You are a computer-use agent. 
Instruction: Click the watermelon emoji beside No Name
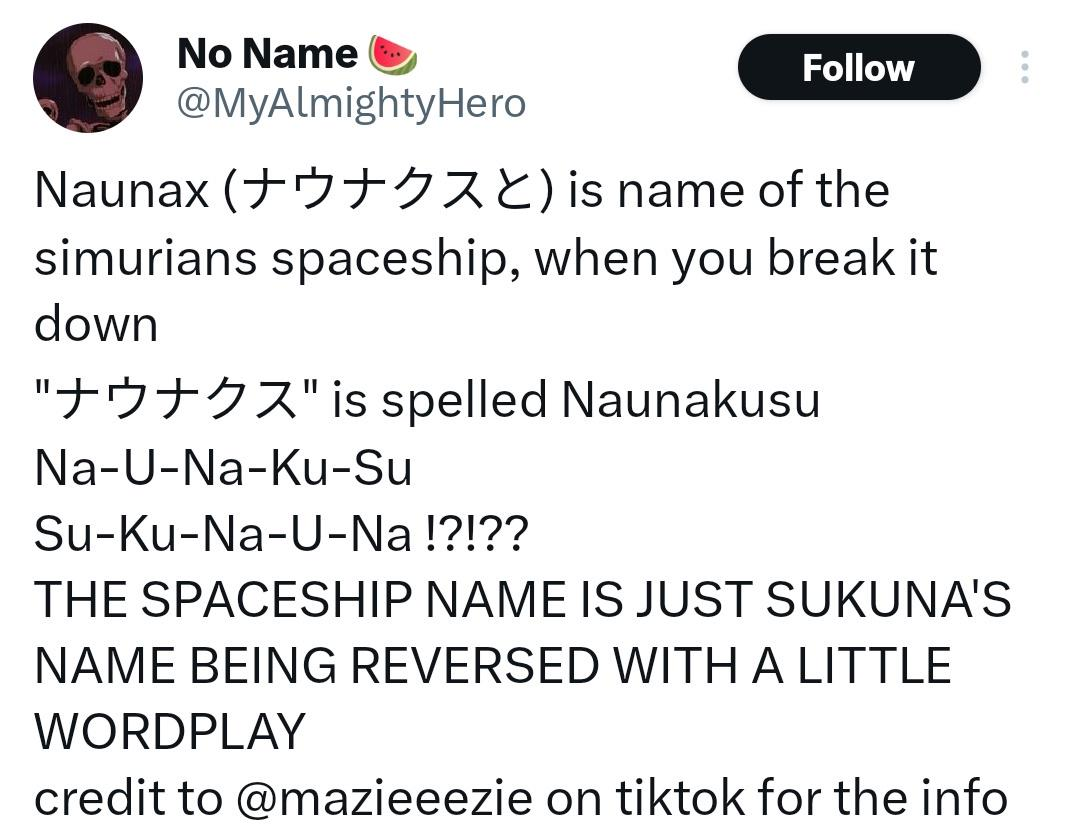point(393,54)
